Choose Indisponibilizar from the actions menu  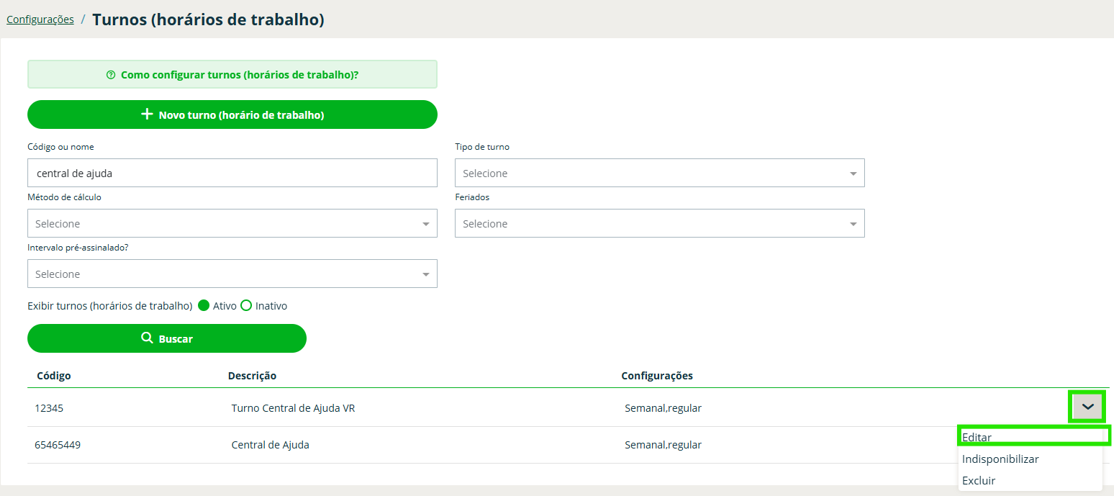click(1000, 459)
